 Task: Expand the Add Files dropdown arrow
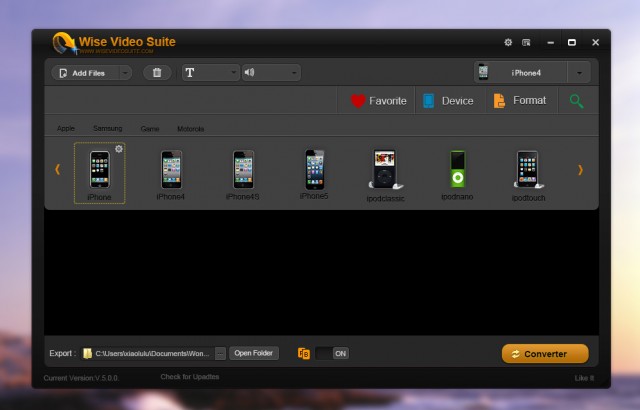coord(125,73)
